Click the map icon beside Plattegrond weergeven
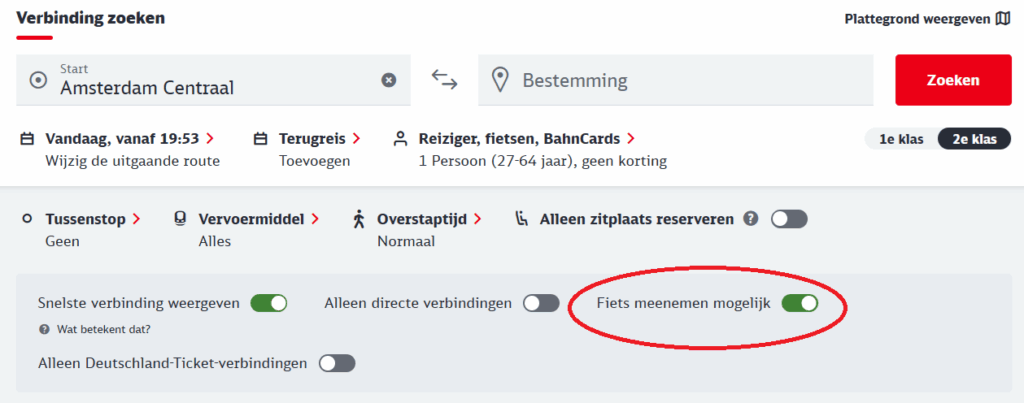The width and height of the screenshot is (1024, 403). pyautogui.click(x=1002, y=18)
